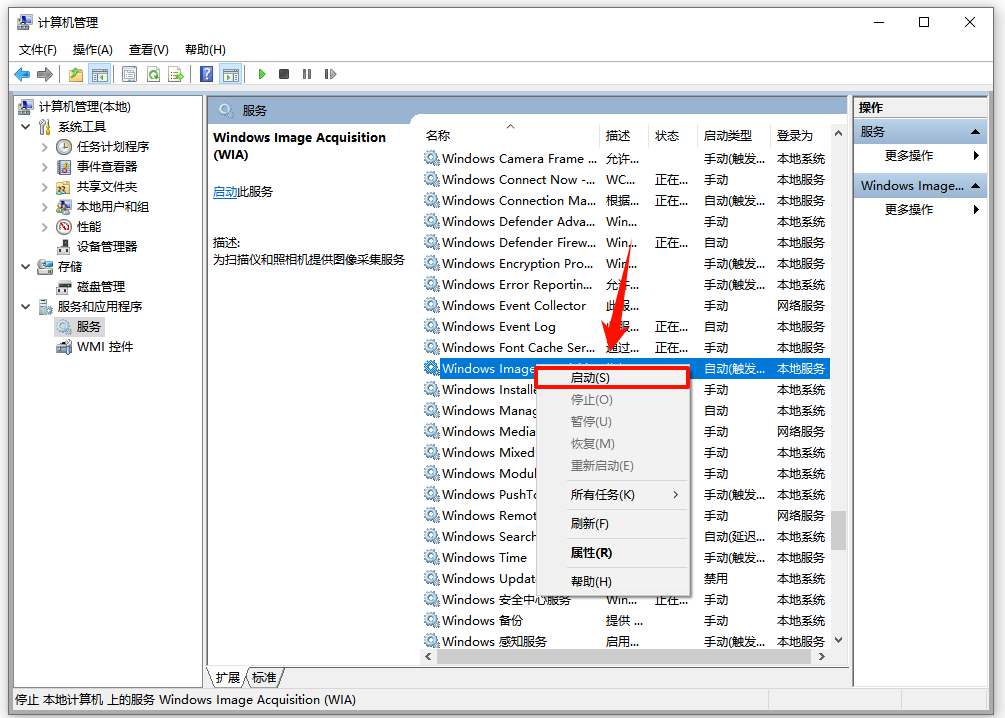
Task: Select Windows Event Log service row
Action: pos(626,327)
